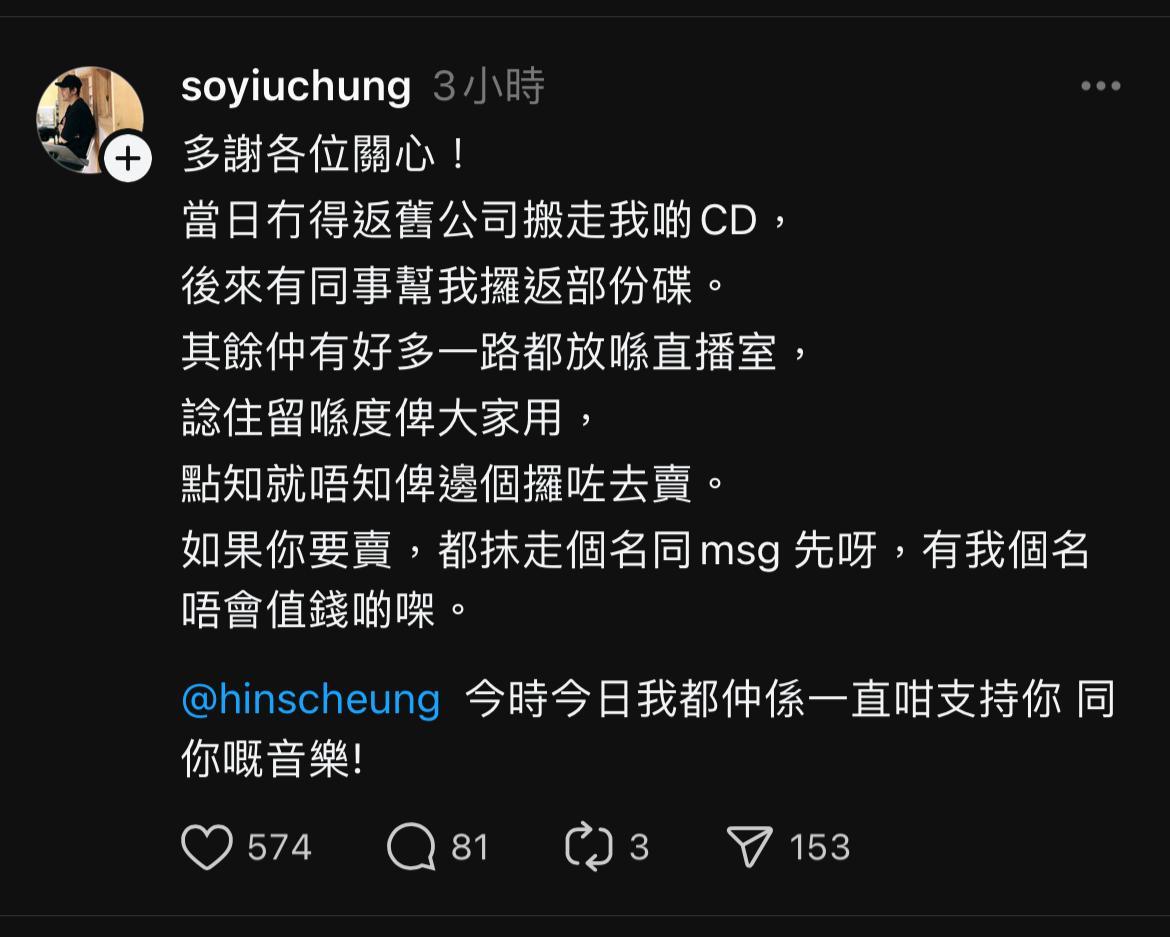The image size is (1170, 937).
Task: View the 153 shares count
Action: (x=820, y=847)
